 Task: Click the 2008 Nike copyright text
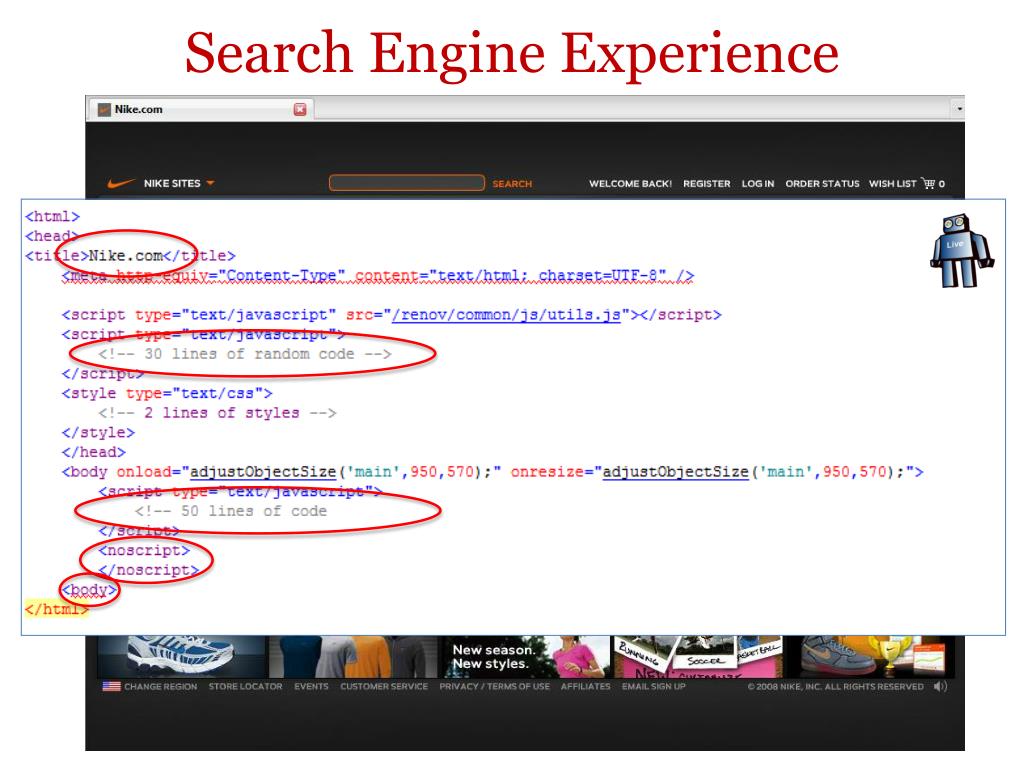(x=835, y=687)
